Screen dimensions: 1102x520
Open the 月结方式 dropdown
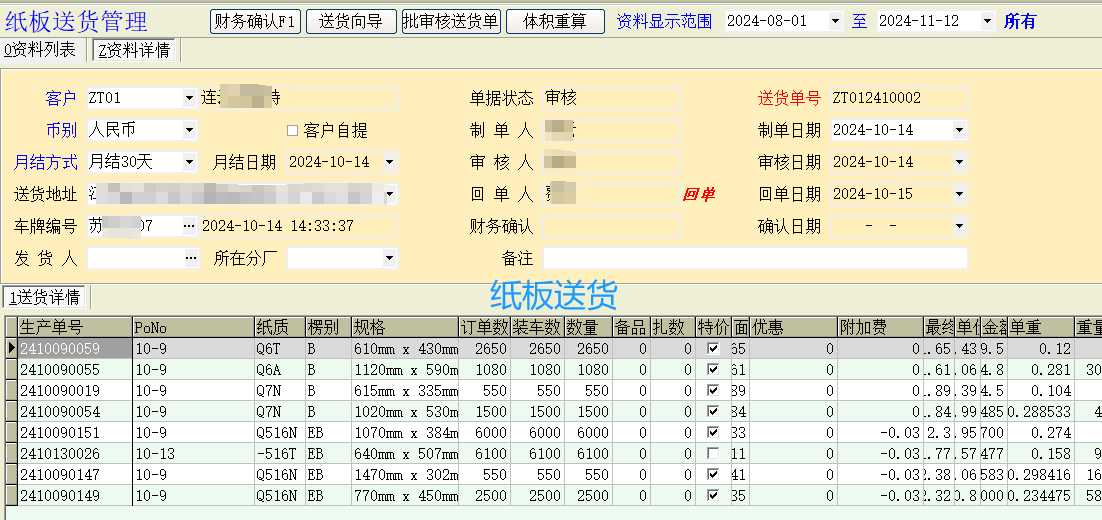click(x=190, y=162)
